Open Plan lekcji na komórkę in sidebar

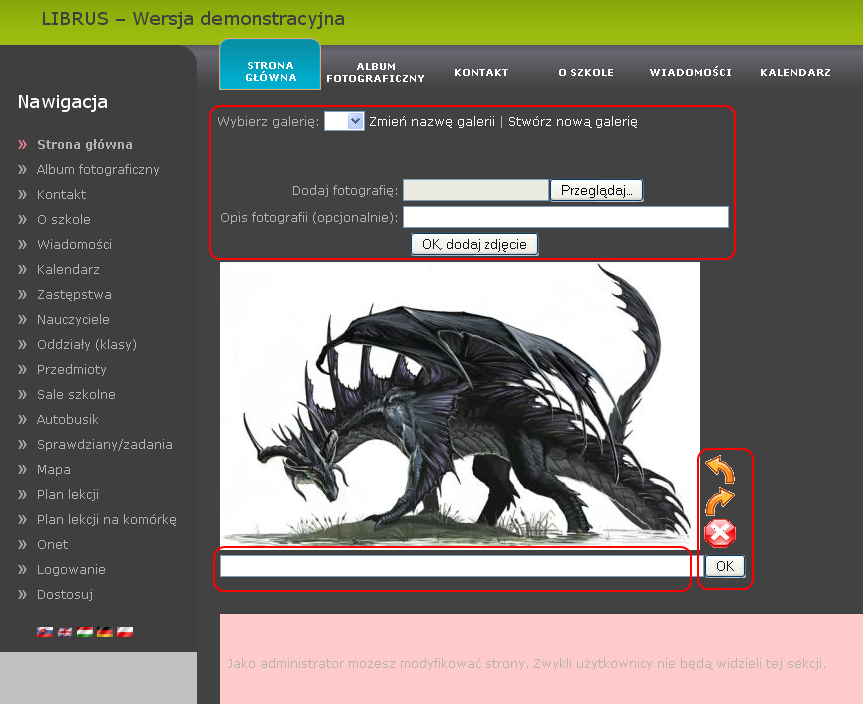pyautogui.click(x=107, y=520)
